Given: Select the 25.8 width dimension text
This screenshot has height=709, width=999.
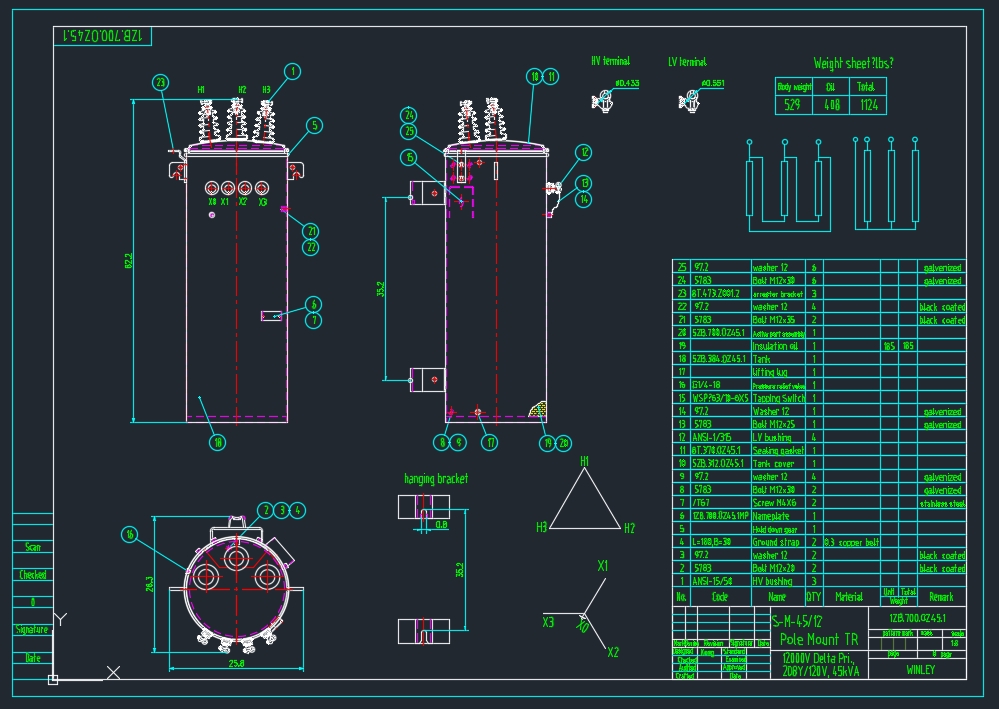Looking at the screenshot, I should pos(238,663).
